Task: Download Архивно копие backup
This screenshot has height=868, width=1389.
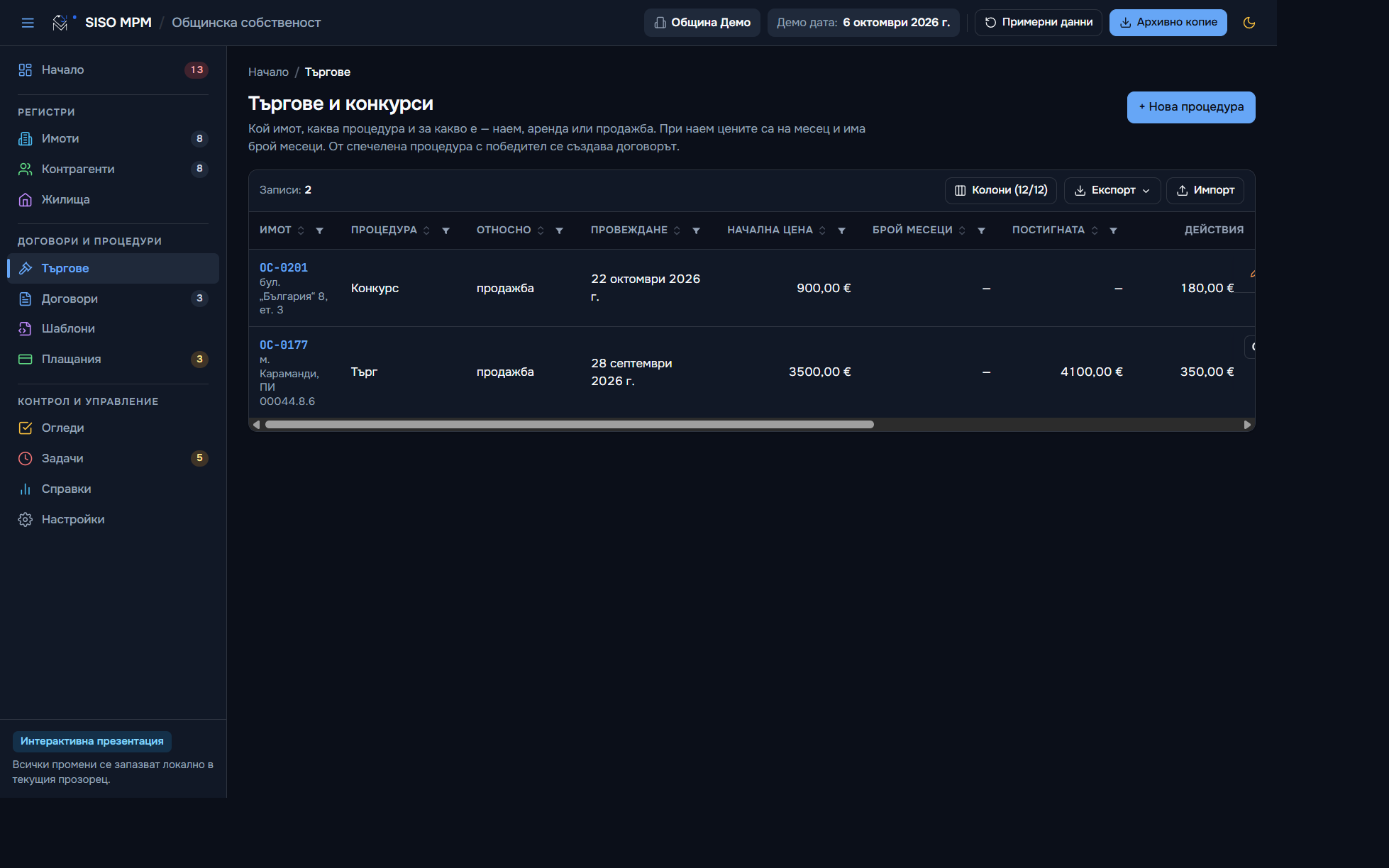Action: click(x=1168, y=23)
